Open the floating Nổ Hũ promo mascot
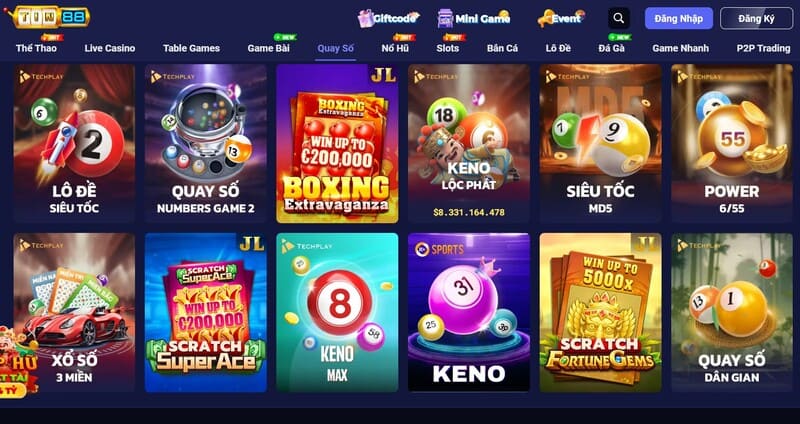 pos(18,362)
